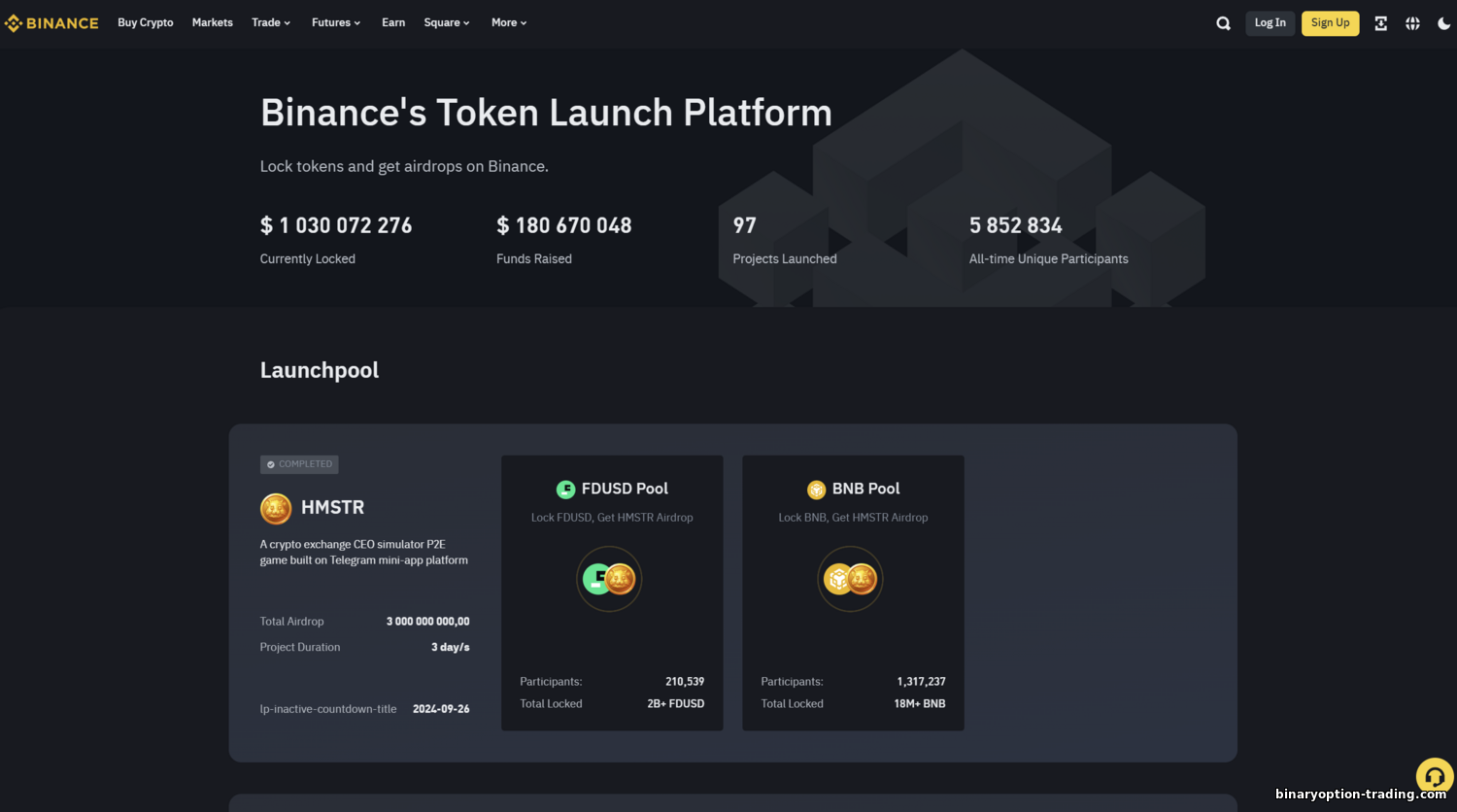This screenshot has width=1457, height=812.
Task: Expand the Trade dropdown menu
Action: point(271,22)
